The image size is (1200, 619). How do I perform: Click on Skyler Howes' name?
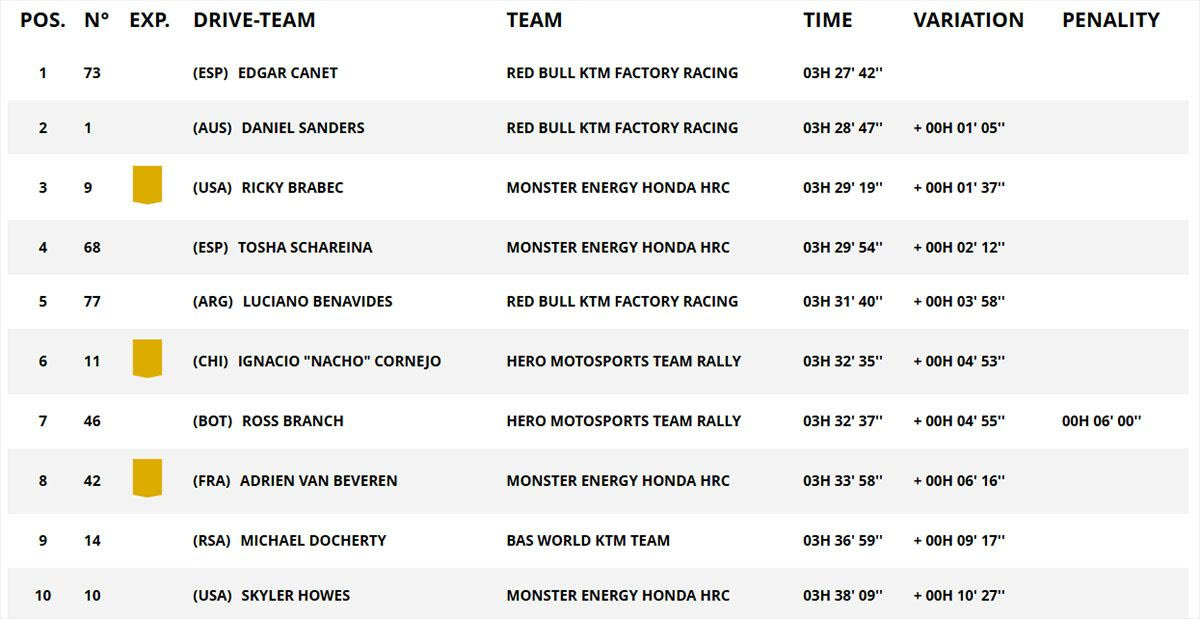(x=295, y=596)
